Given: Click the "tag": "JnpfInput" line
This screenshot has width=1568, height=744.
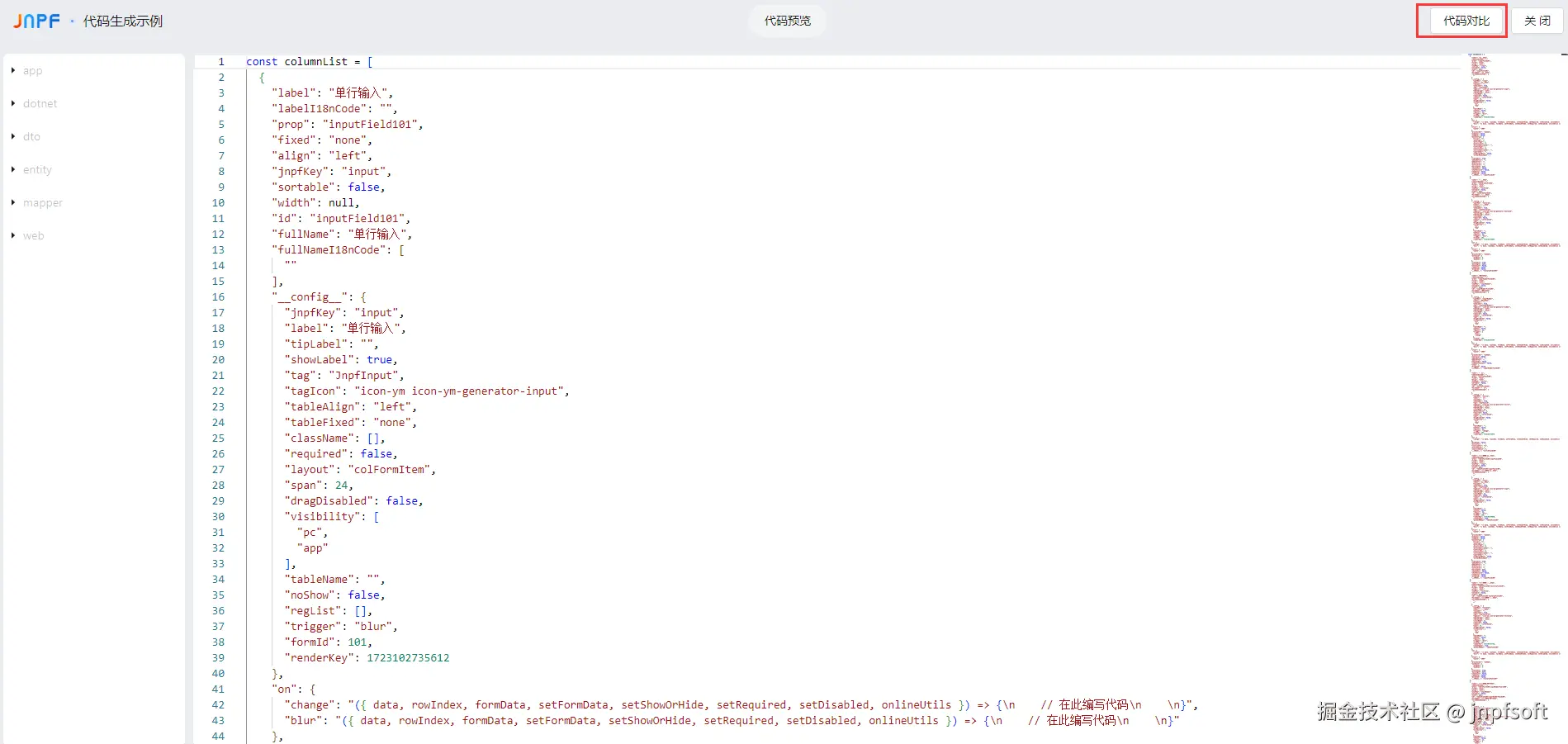Looking at the screenshot, I should 344,376.
